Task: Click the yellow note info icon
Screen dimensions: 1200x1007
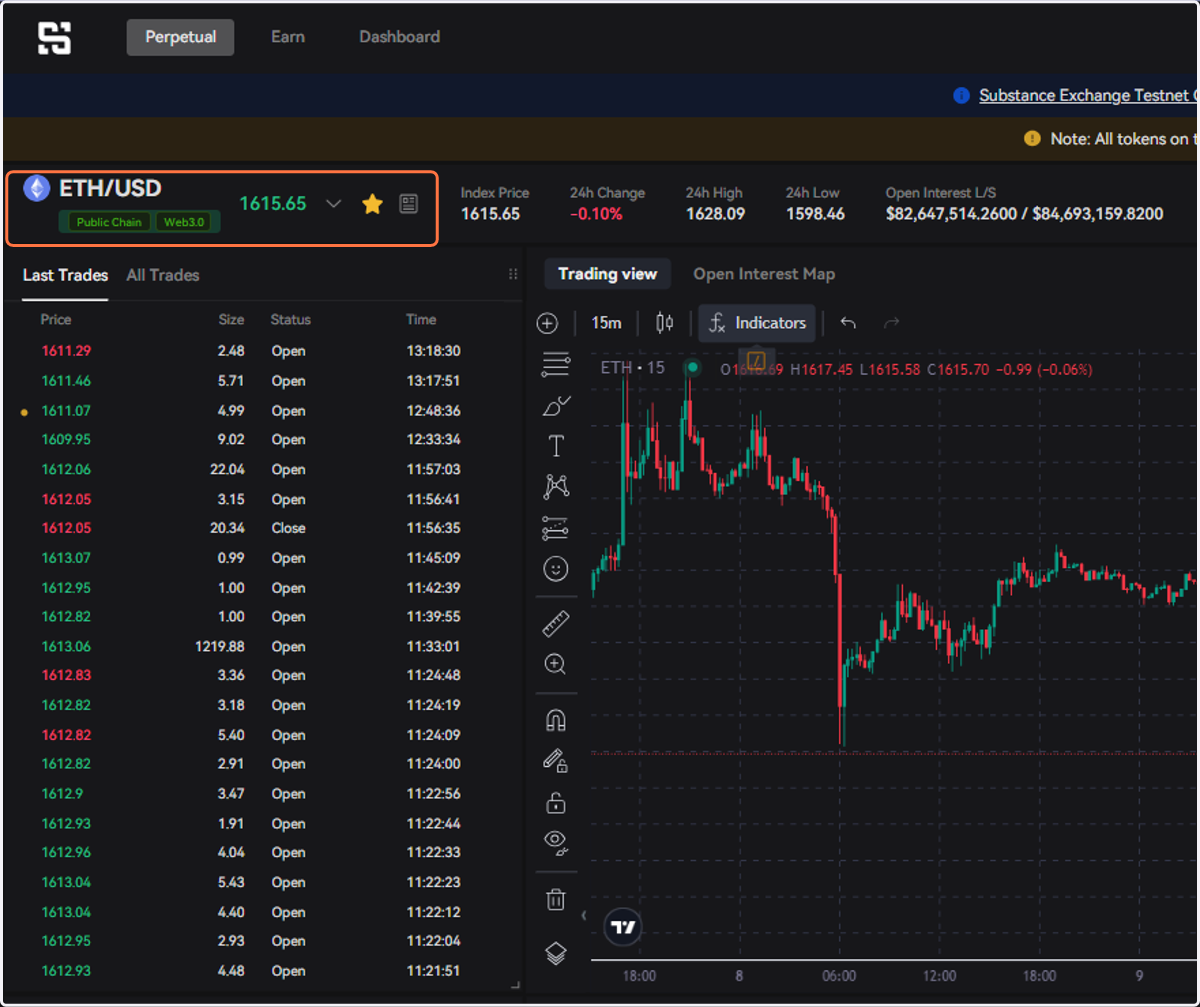Action: (1032, 139)
